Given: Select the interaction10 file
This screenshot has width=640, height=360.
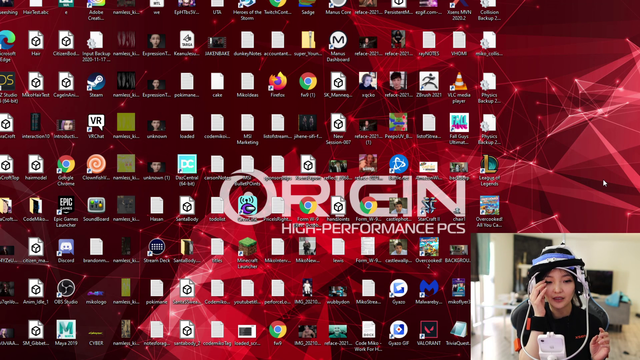Looking at the screenshot, I should click(x=36, y=123).
